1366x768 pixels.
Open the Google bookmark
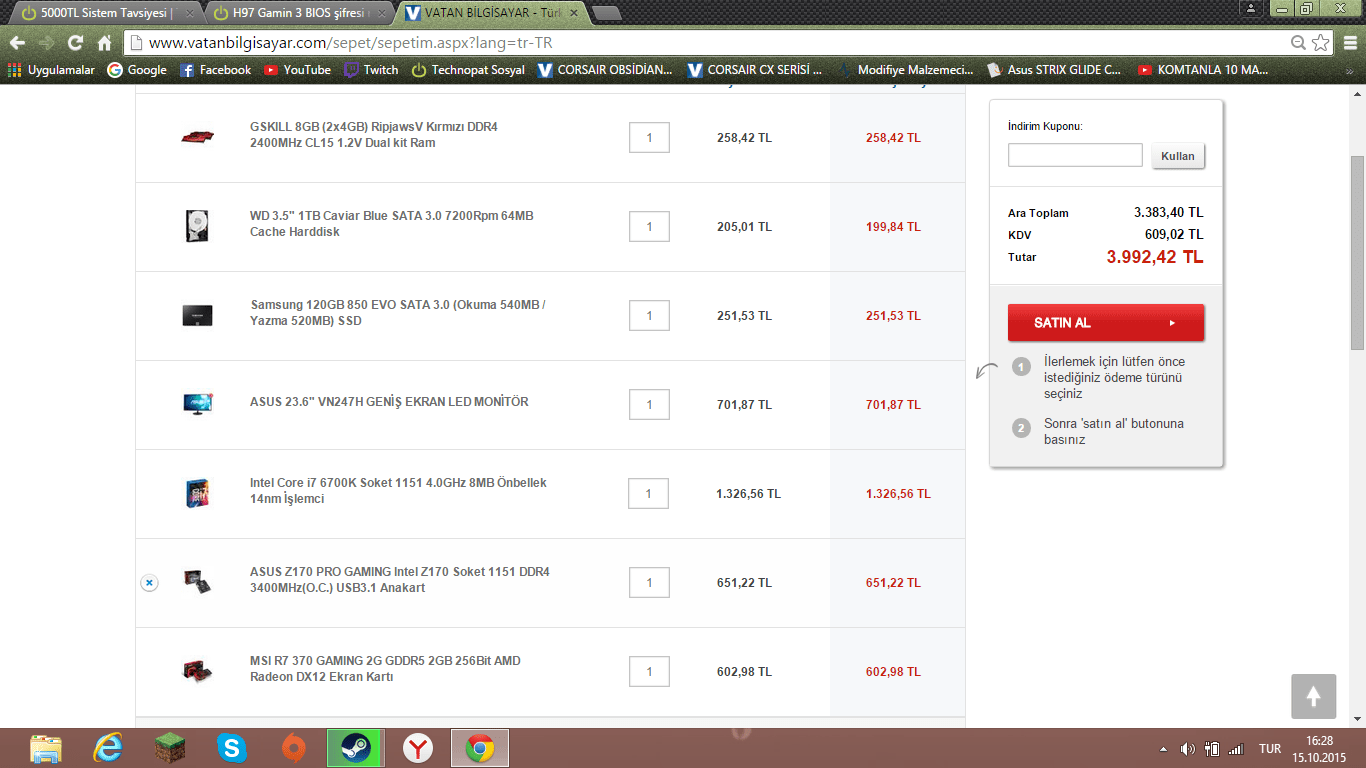pyautogui.click(x=137, y=70)
